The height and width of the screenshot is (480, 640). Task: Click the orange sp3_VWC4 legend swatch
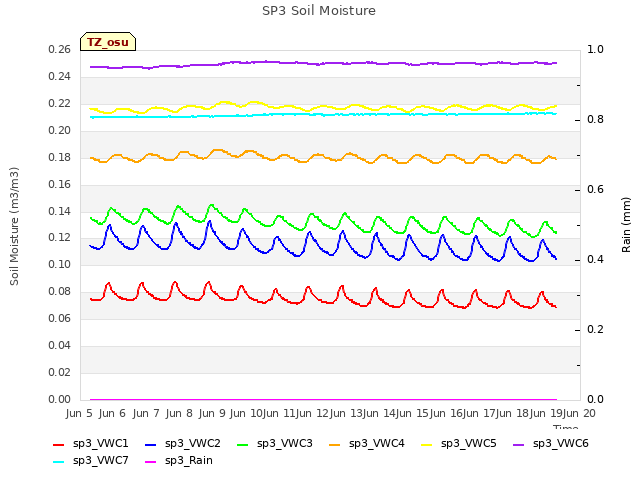click(335, 444)
